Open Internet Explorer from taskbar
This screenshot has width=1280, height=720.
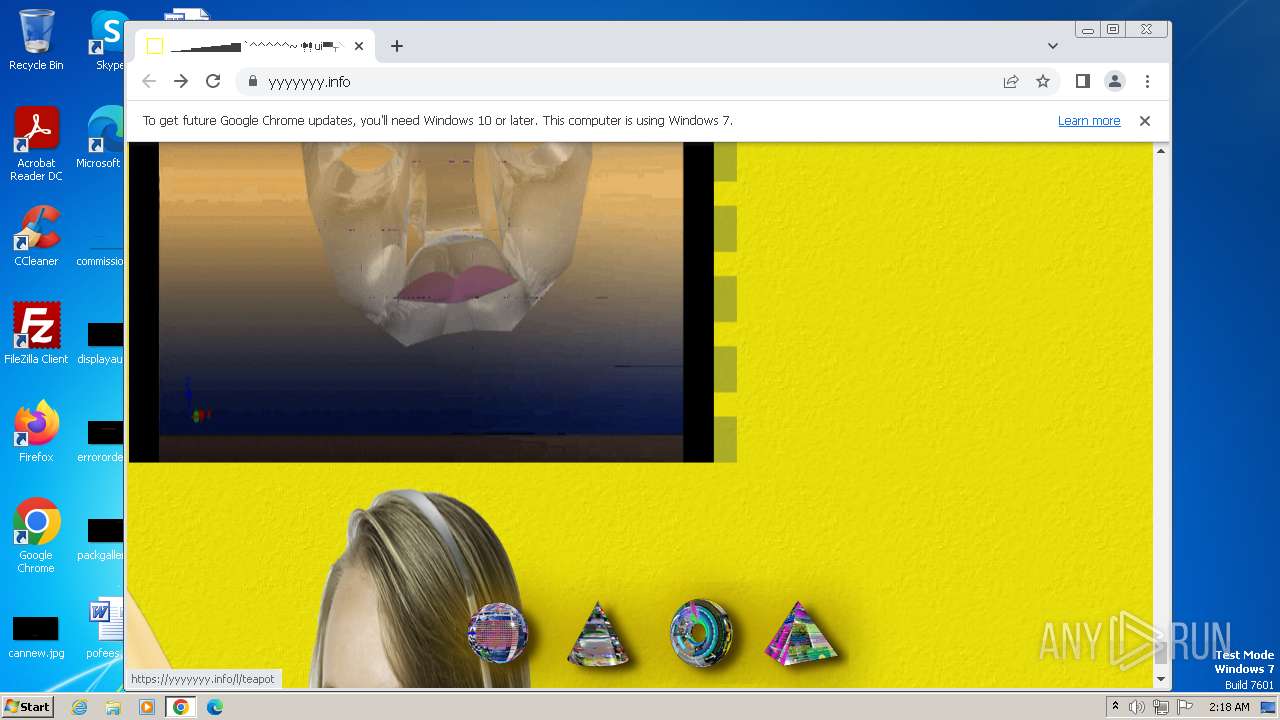tap(80, 707)
